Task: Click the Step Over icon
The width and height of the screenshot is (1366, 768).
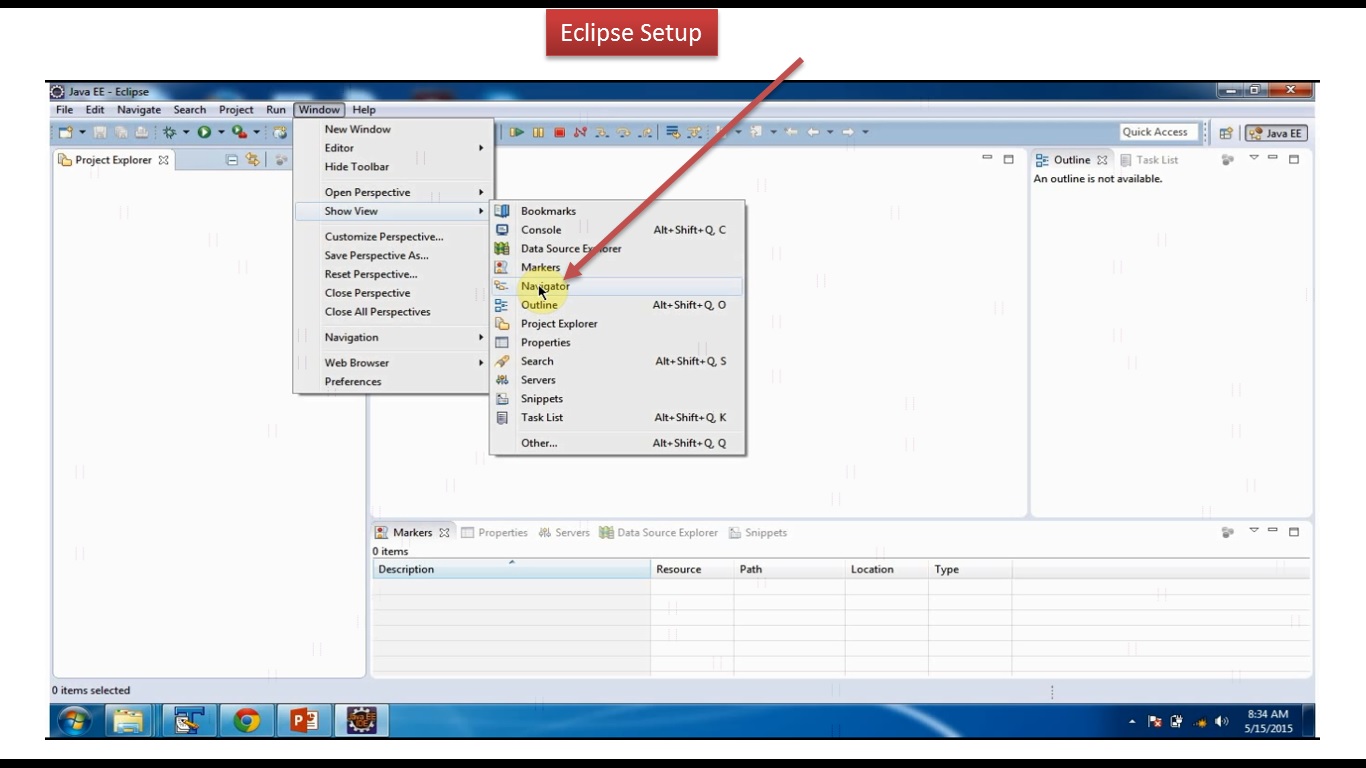Action: tap(624, 132)
